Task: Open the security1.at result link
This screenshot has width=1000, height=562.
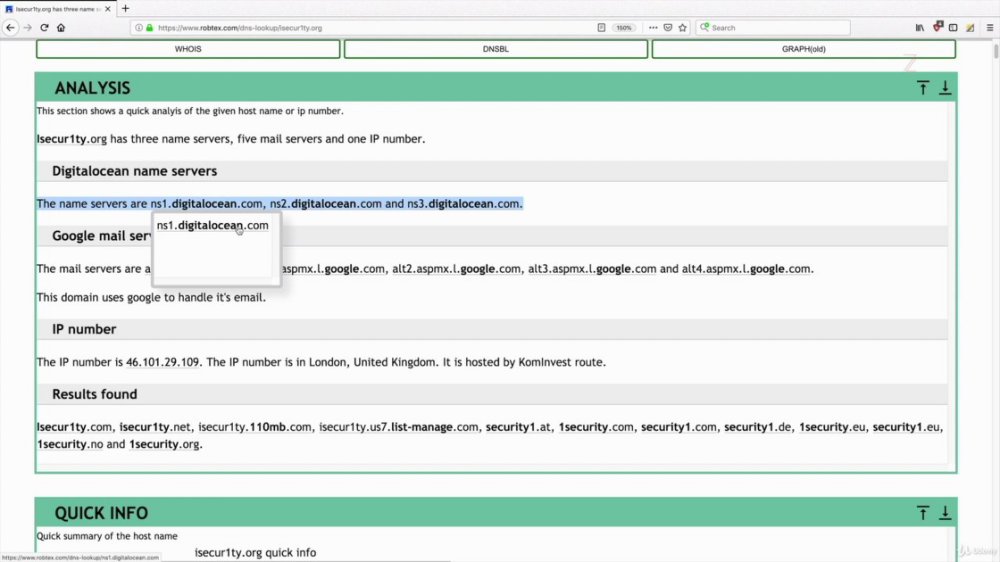Action: tap(518, 427)
